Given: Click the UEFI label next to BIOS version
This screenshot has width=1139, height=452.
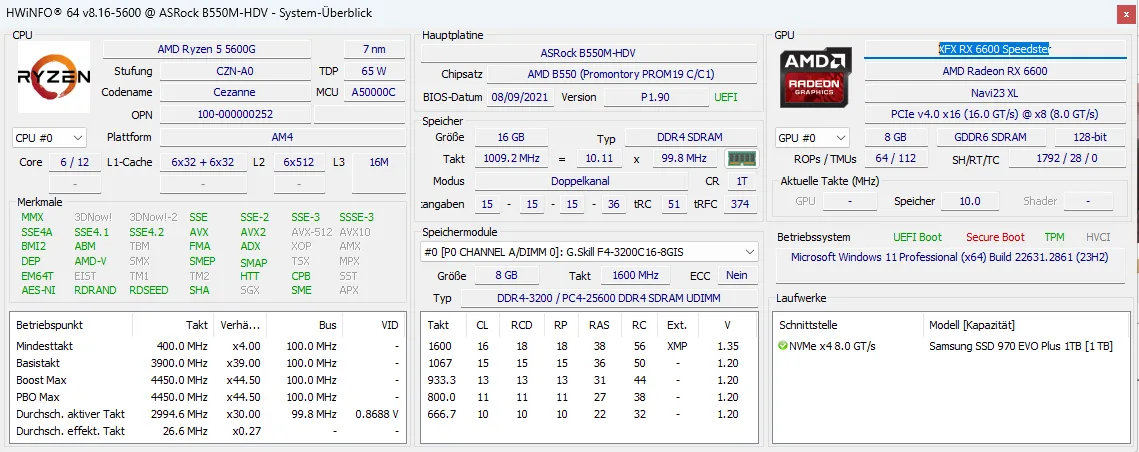Looking at the screenshot, I should 725,97.
